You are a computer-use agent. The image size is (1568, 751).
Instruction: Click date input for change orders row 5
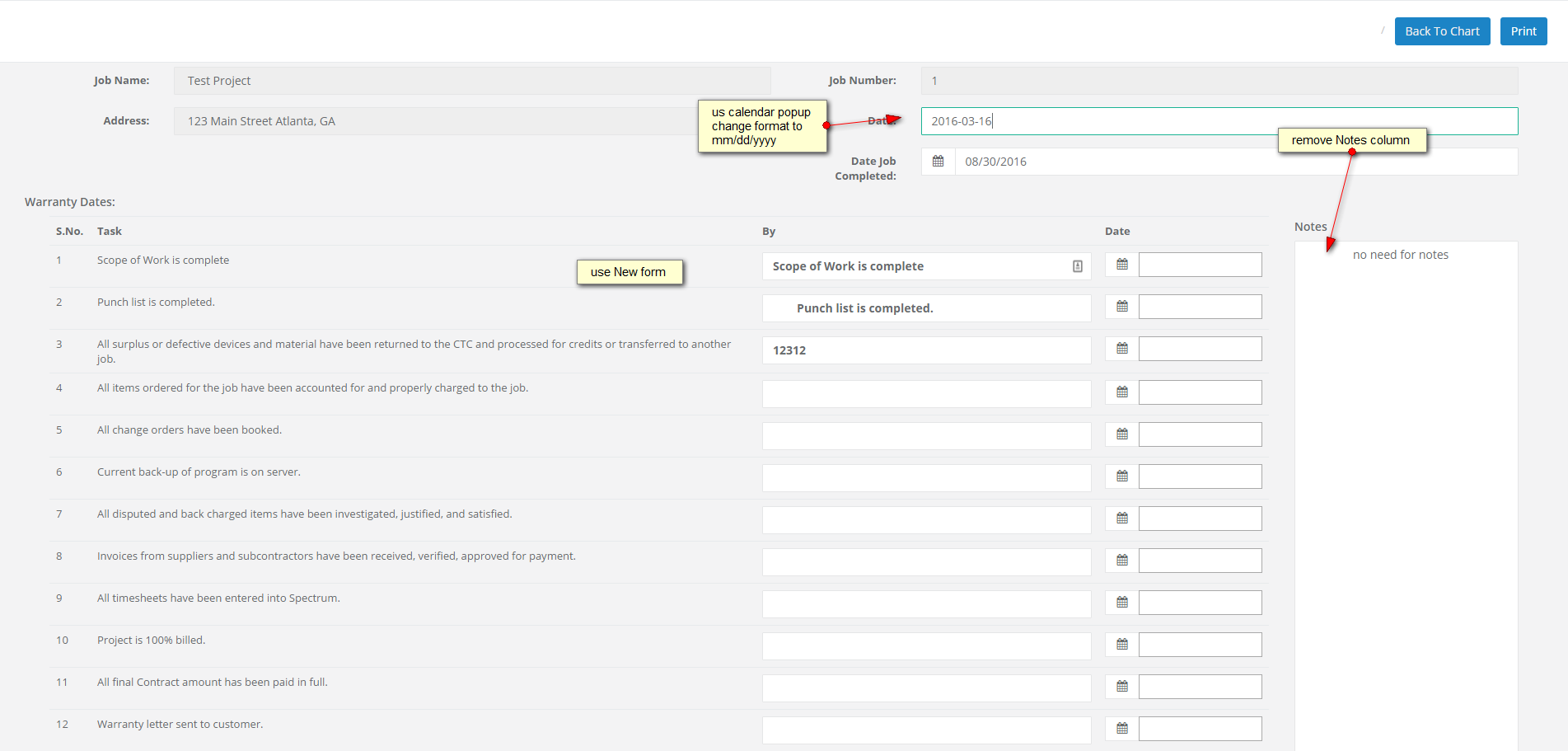1200,434
